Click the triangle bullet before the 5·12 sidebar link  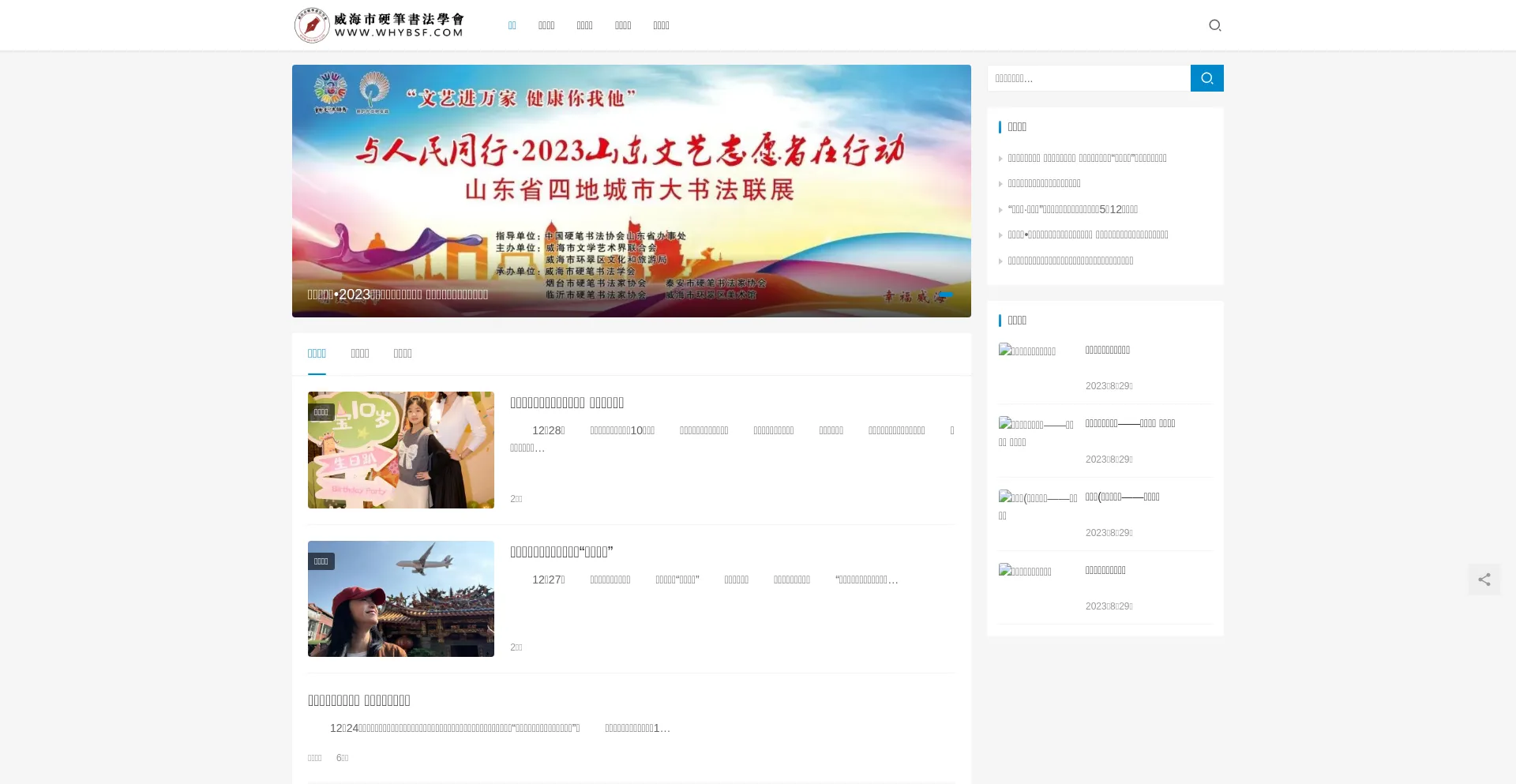click(x=1000, y=210)
